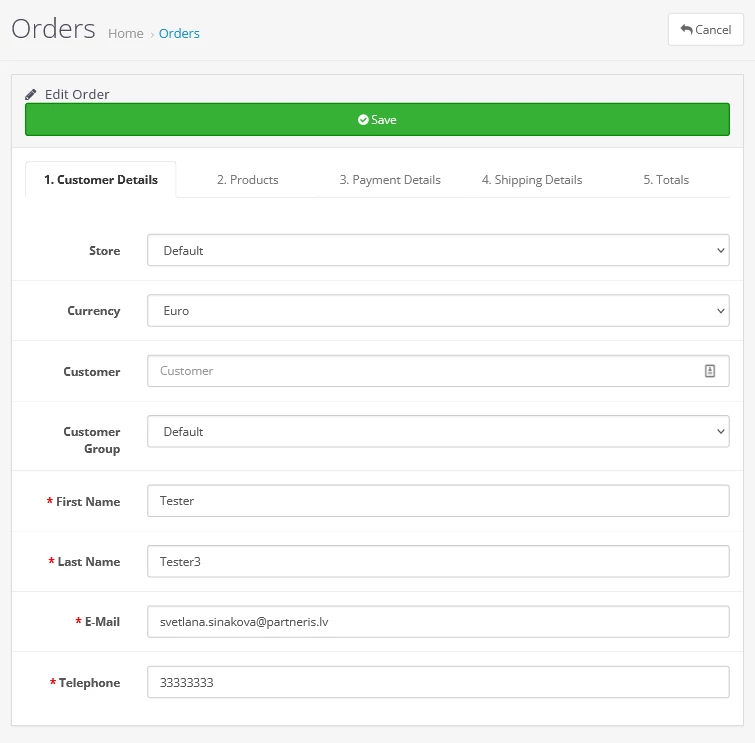Click the Home breadcrumb link

click(x=126, y=34)
